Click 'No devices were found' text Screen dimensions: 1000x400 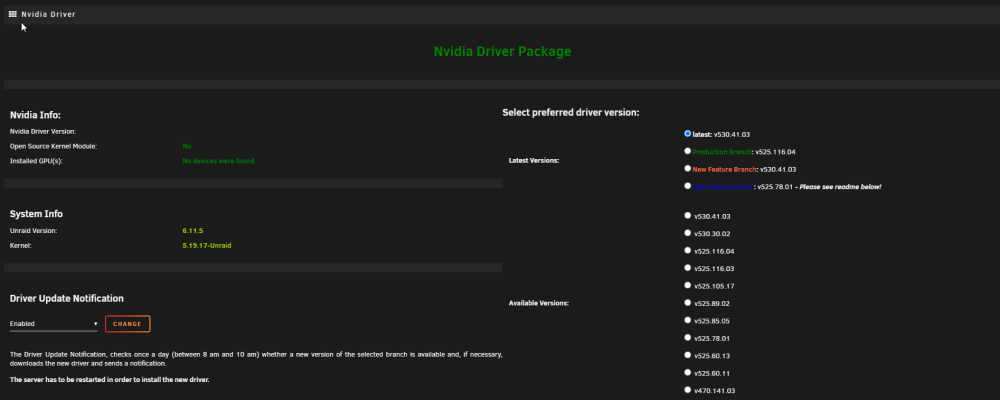pos(218,161)
